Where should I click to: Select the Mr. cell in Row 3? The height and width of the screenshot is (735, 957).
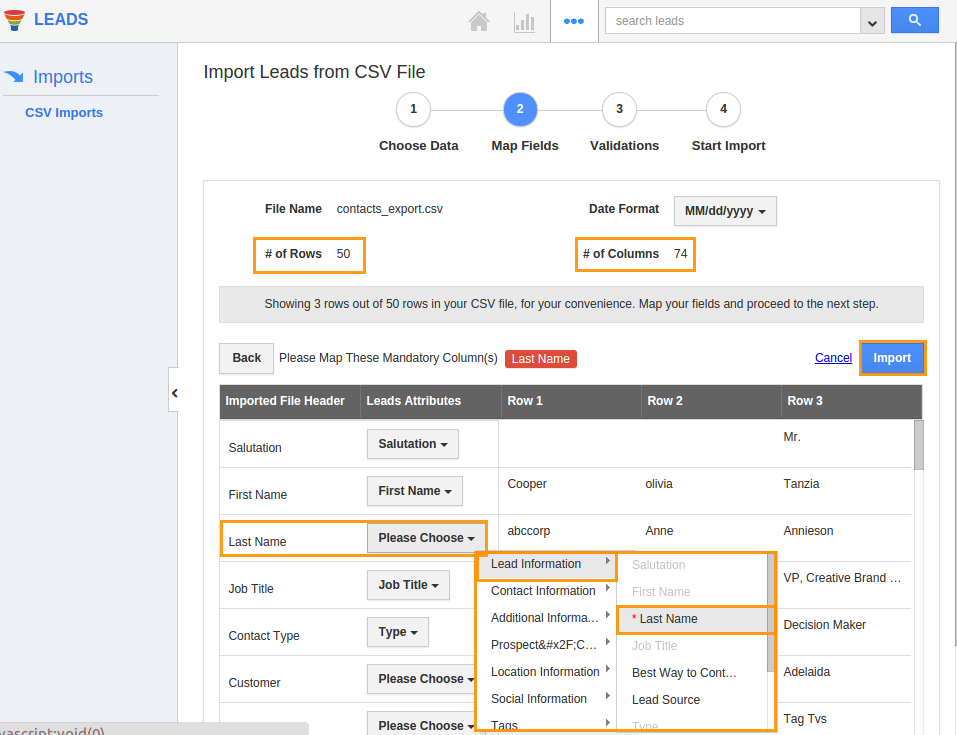coord(792,437)
